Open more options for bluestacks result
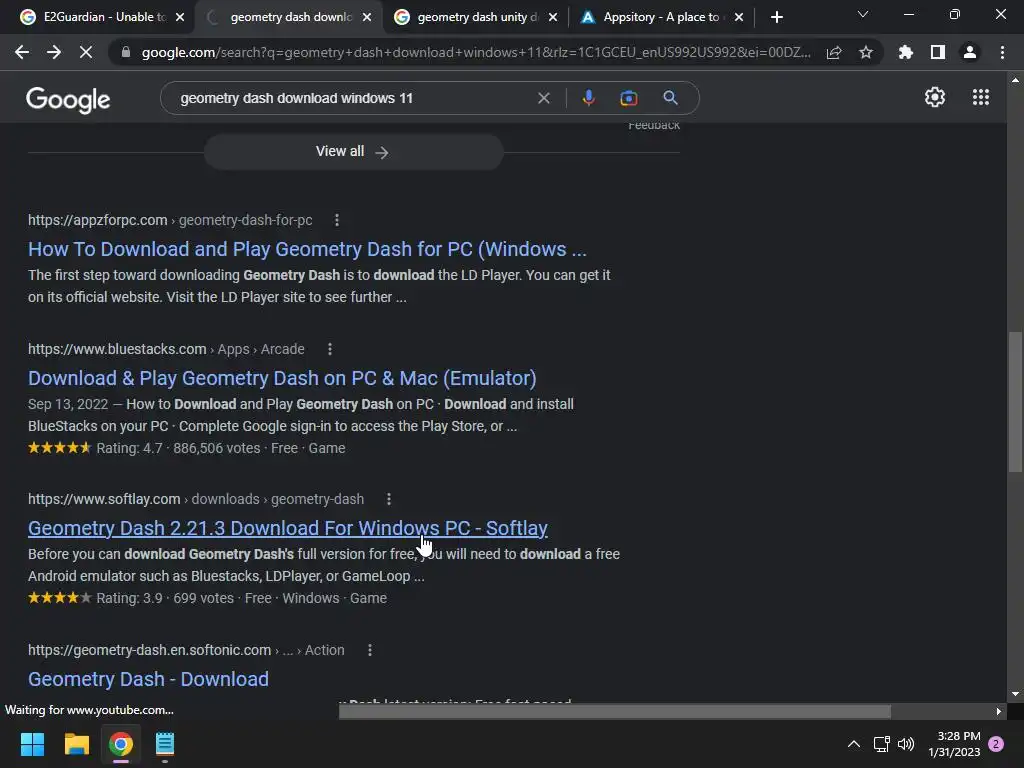1024x768 pixels. [x=330, y=349]
